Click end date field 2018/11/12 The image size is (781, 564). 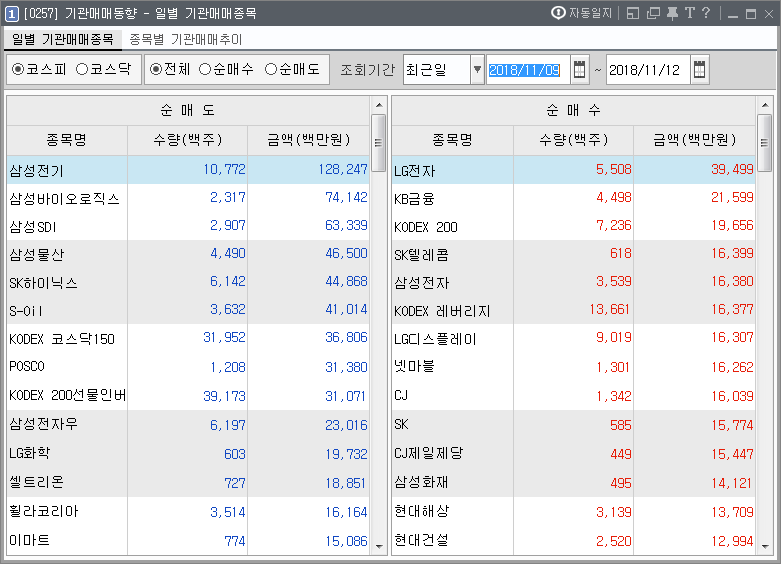tap(648, 70)
